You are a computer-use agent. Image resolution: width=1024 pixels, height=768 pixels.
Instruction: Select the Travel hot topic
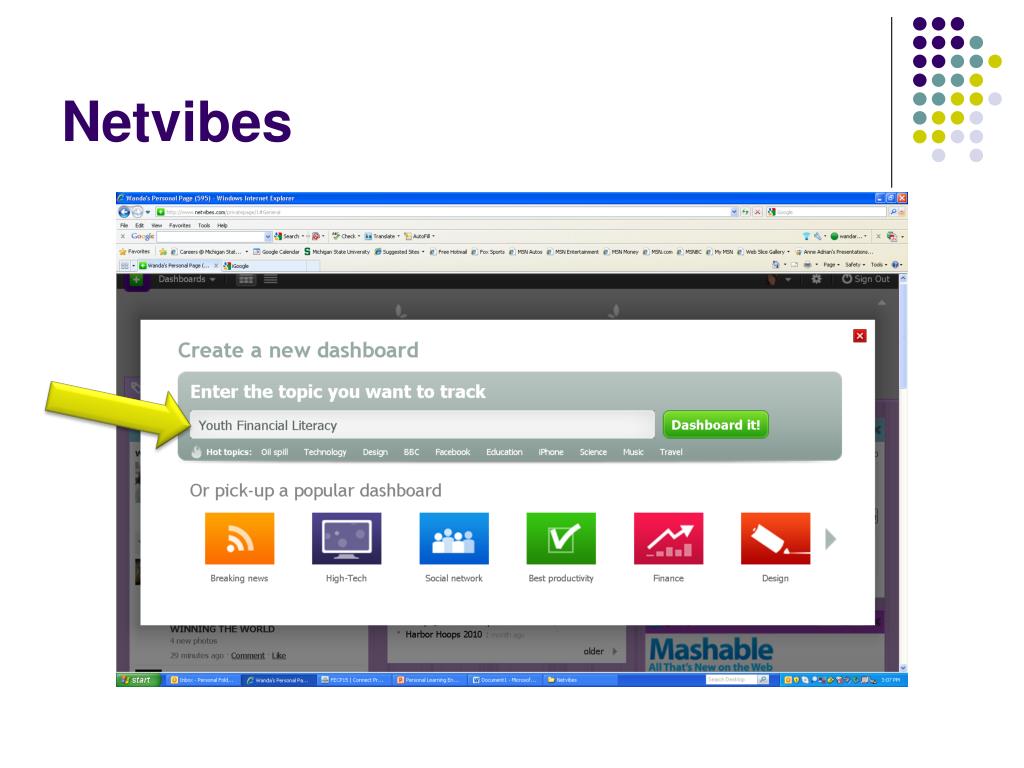pos(671,452)
